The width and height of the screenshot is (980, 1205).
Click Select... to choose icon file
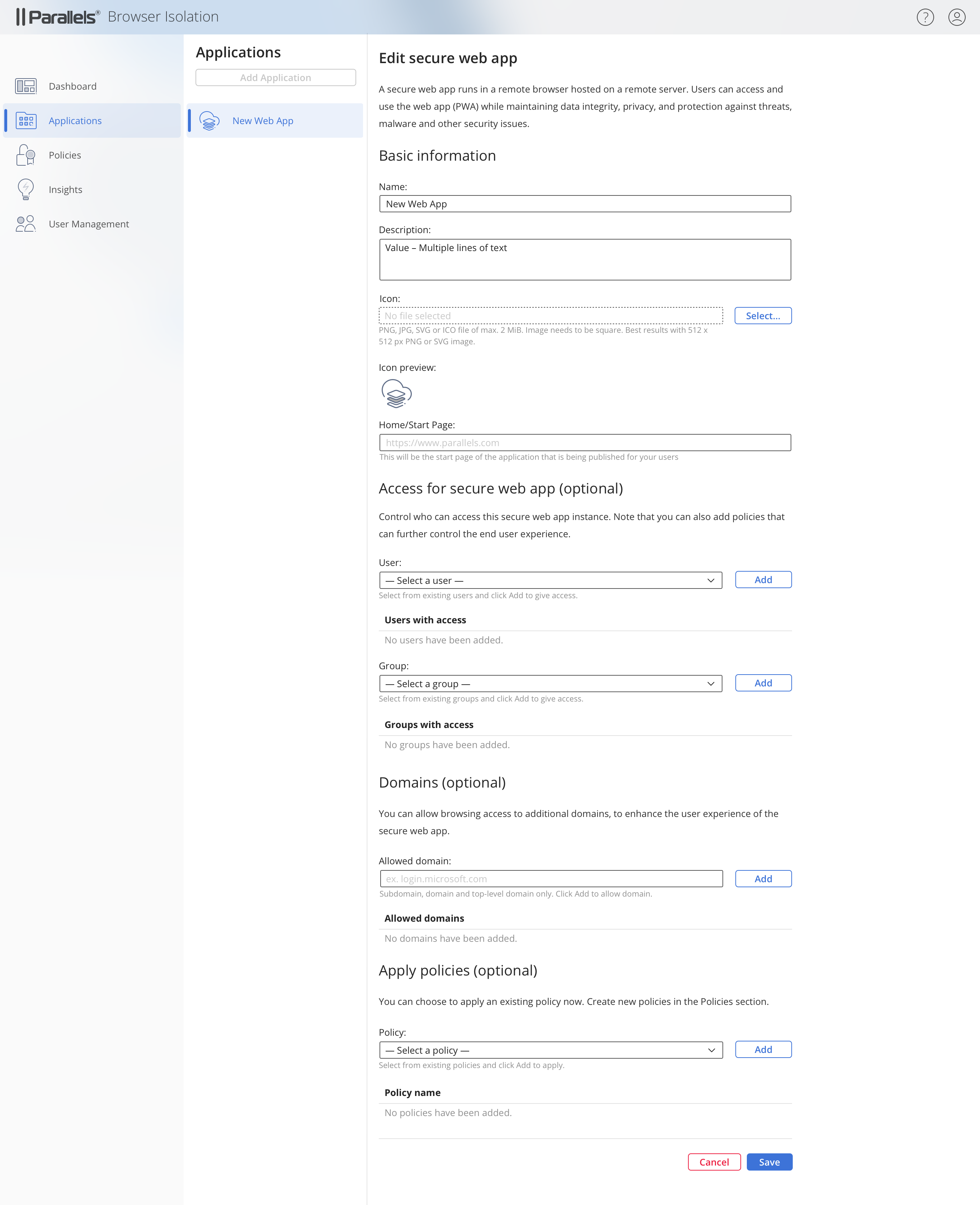pyautogui.click(x=763, y=316)
